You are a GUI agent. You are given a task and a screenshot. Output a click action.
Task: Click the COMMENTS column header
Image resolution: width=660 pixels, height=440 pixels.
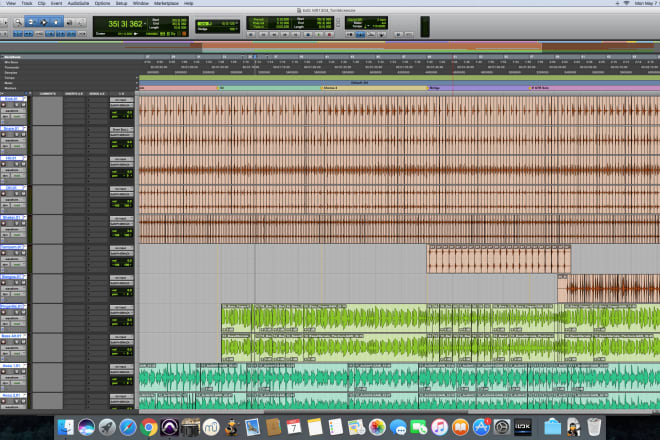pyautogui.click(x=48, y=93)
